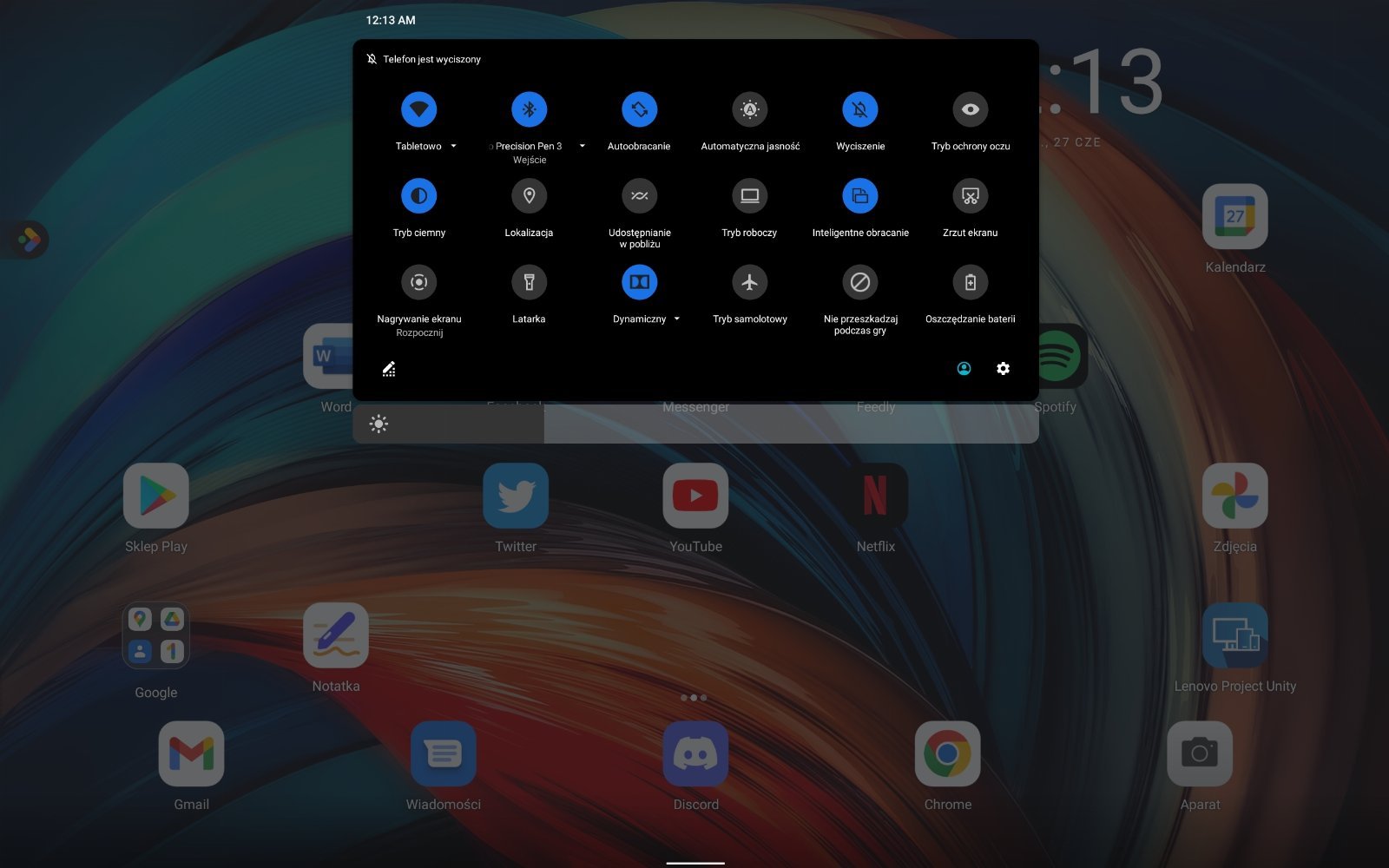Enable Tryb samolotowy airplane mode
Viewport: 1389px width, 868px height.
(x=749, y=282)
